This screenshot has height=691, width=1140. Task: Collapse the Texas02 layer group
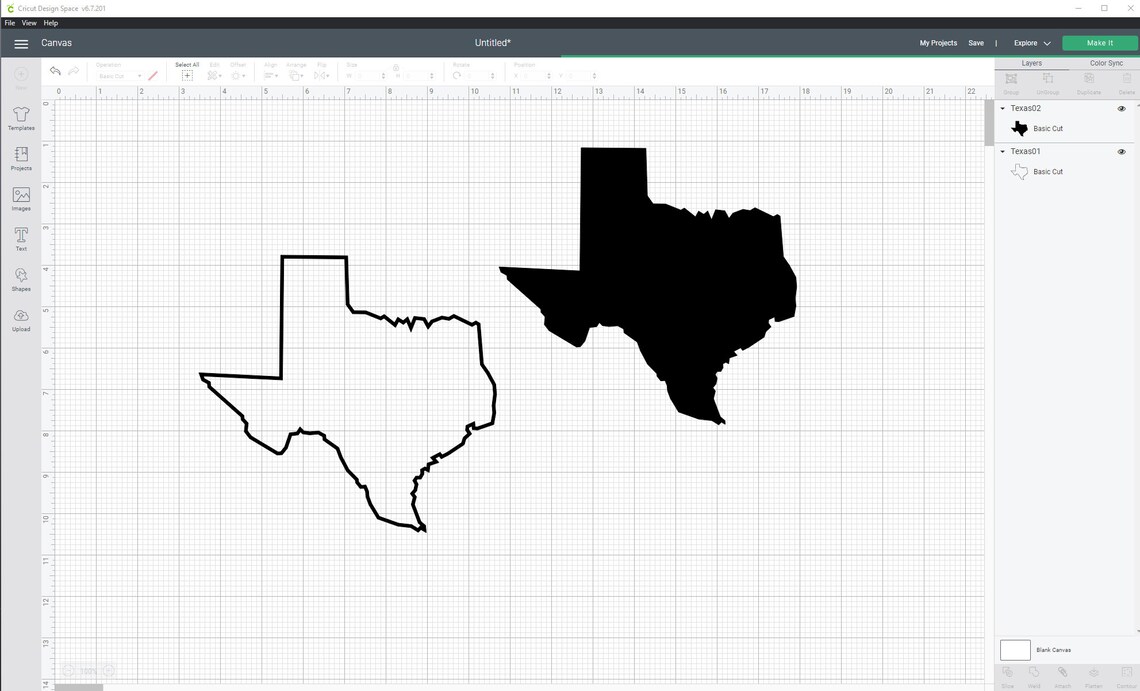pyautogui.click(x=1002, y=108)
